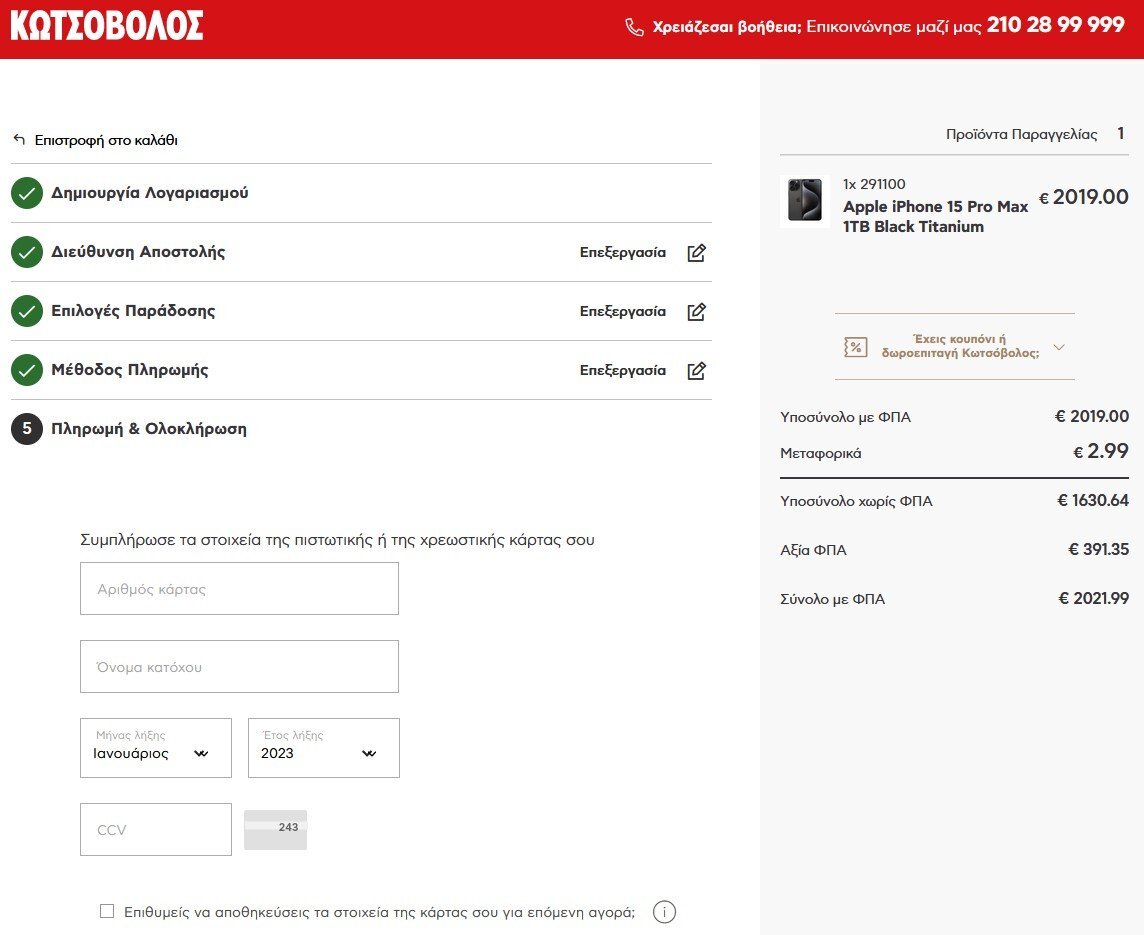
Task: Click the Χρειάζεσαι βοήθεια; text
Action: 727,28
